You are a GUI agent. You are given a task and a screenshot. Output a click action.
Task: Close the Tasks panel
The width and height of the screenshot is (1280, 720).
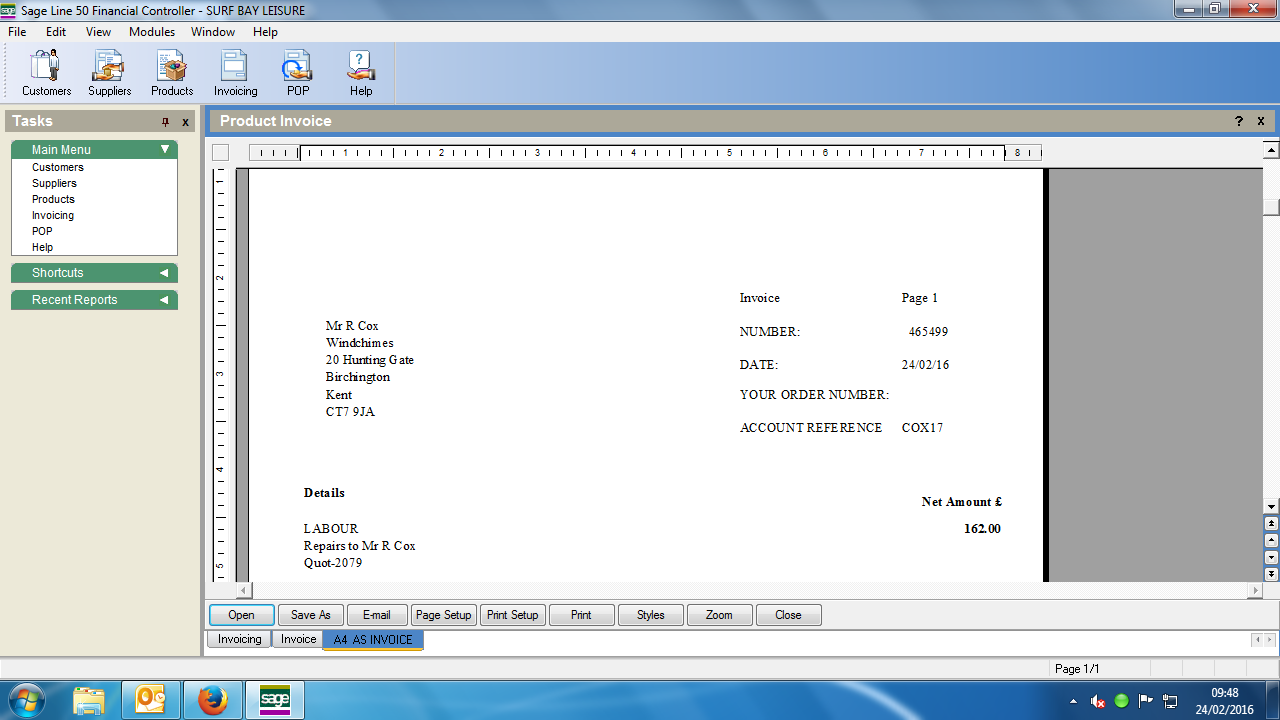pos(185,122)
